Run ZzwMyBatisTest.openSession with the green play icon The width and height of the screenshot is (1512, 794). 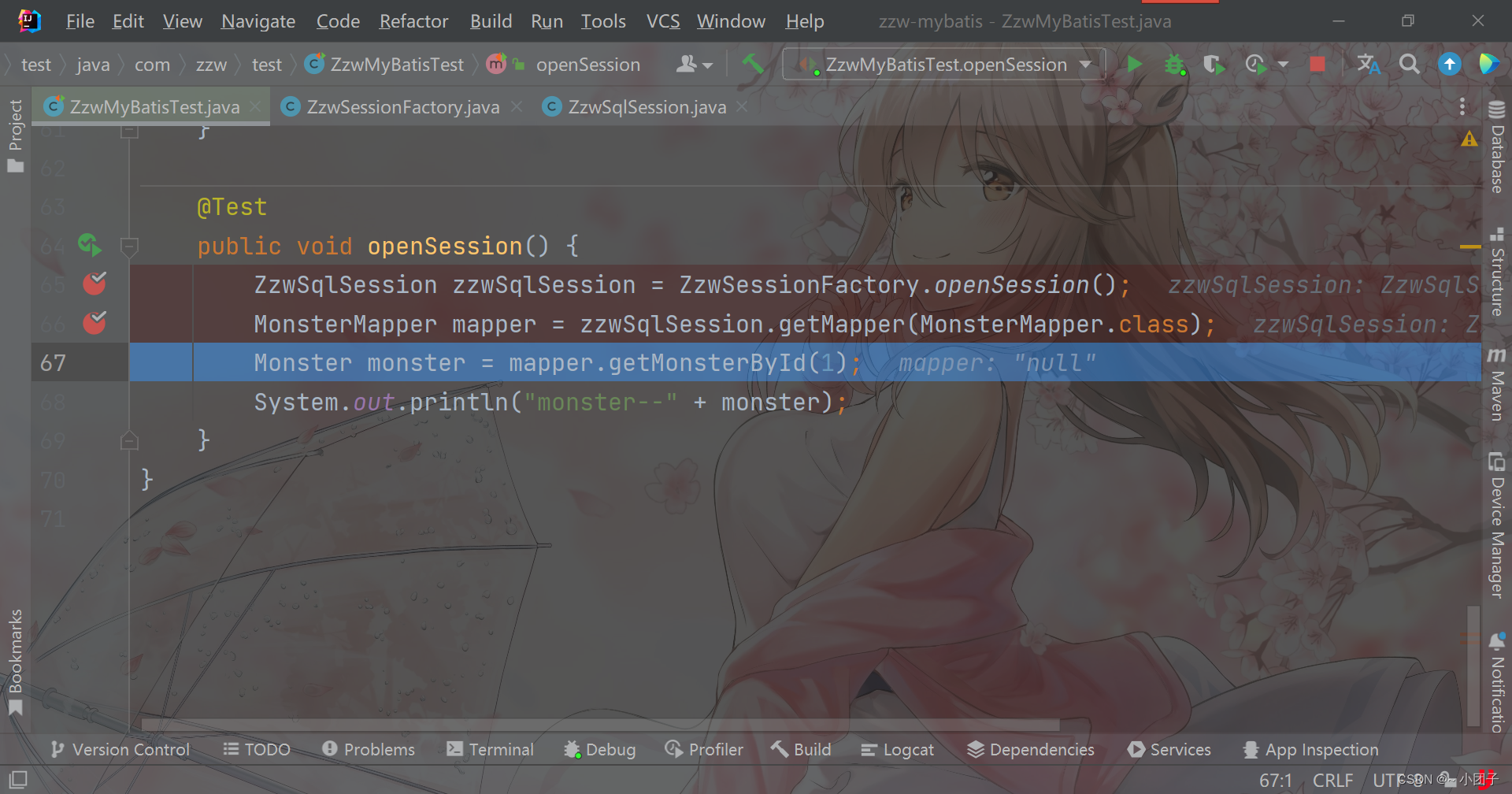point(1135,64)
